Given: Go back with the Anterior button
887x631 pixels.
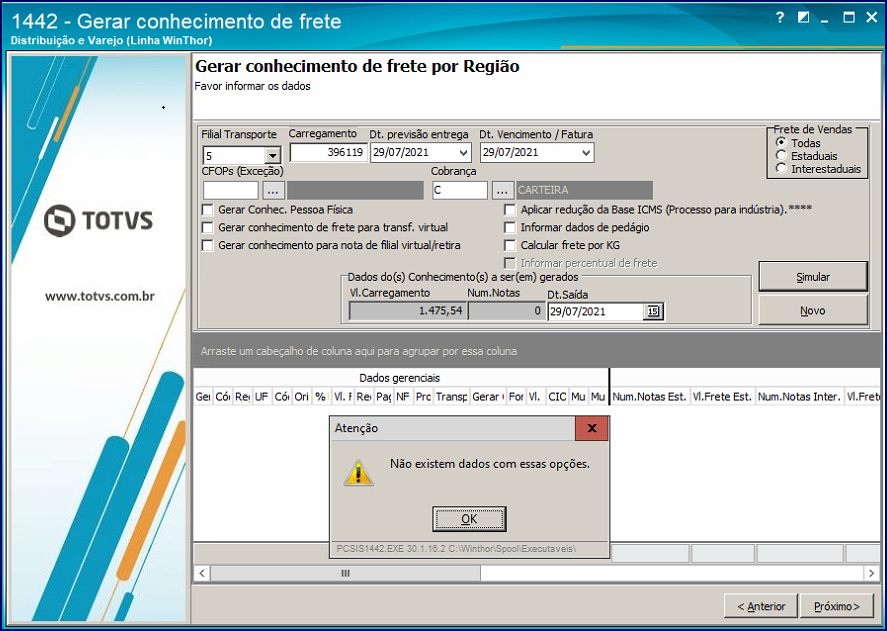Looking at the screenshot, I should pyautogui.click(x=761, y=606).
